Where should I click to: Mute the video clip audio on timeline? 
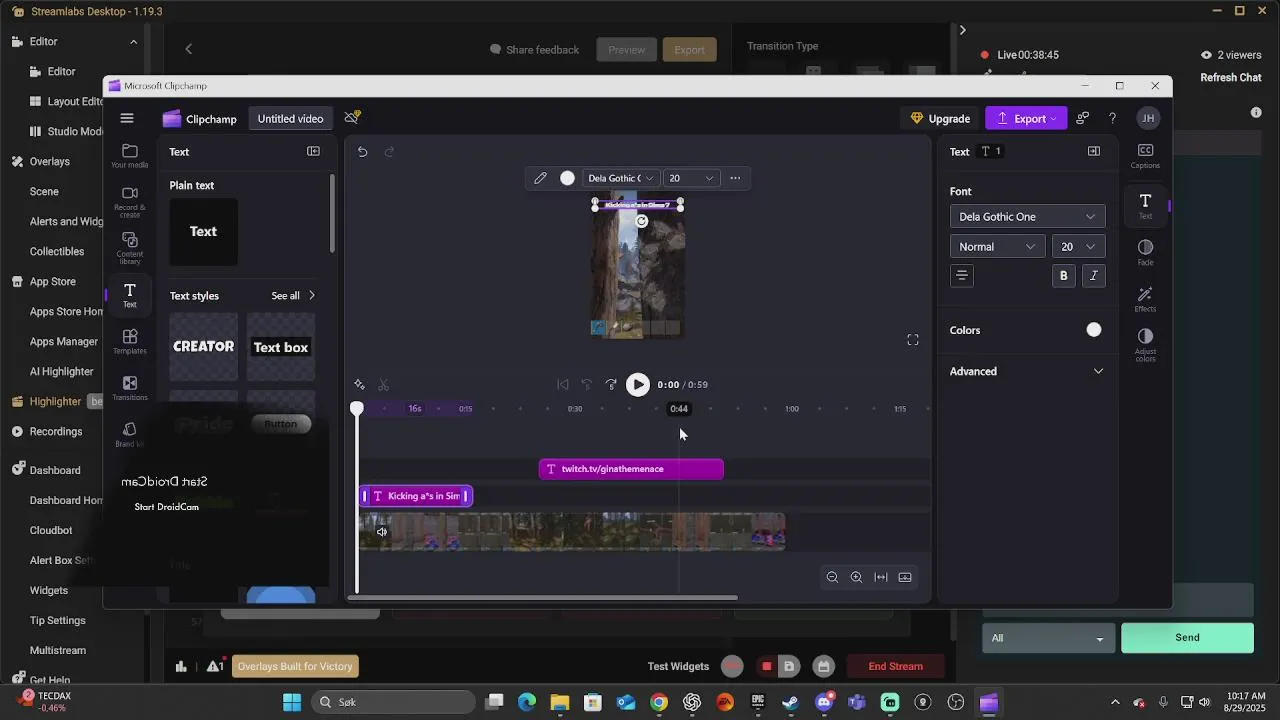(x=382, y=532)
